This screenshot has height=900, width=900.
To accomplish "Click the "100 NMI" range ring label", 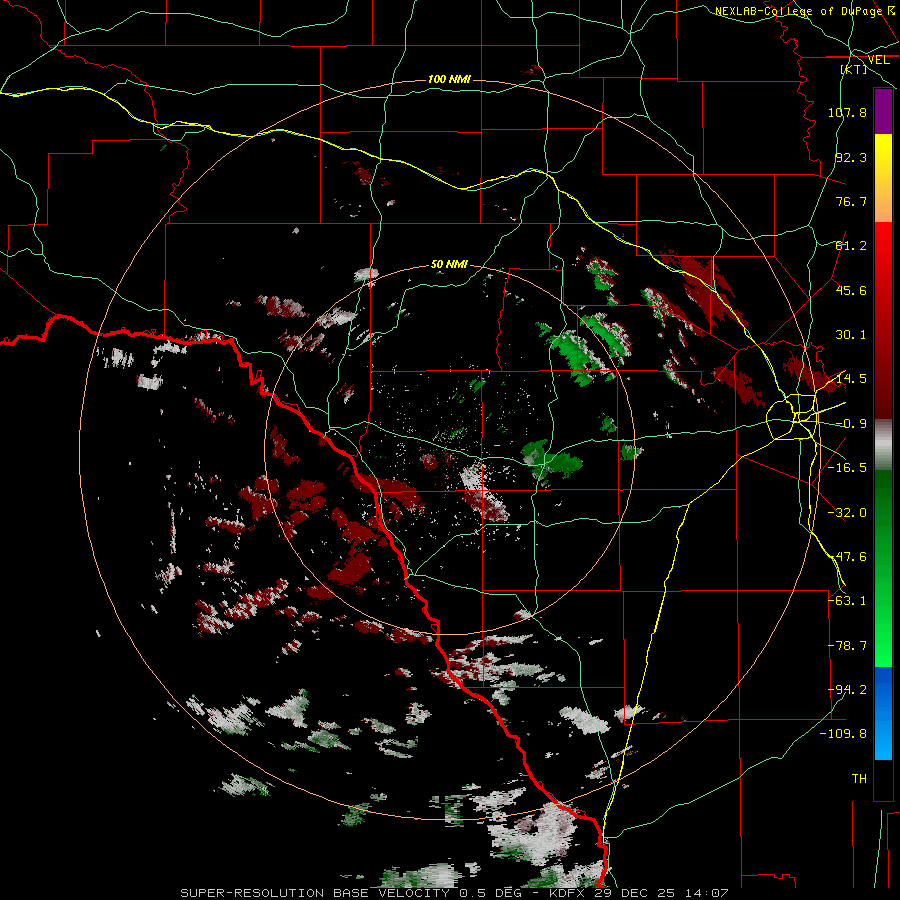I will click(449, 79).
